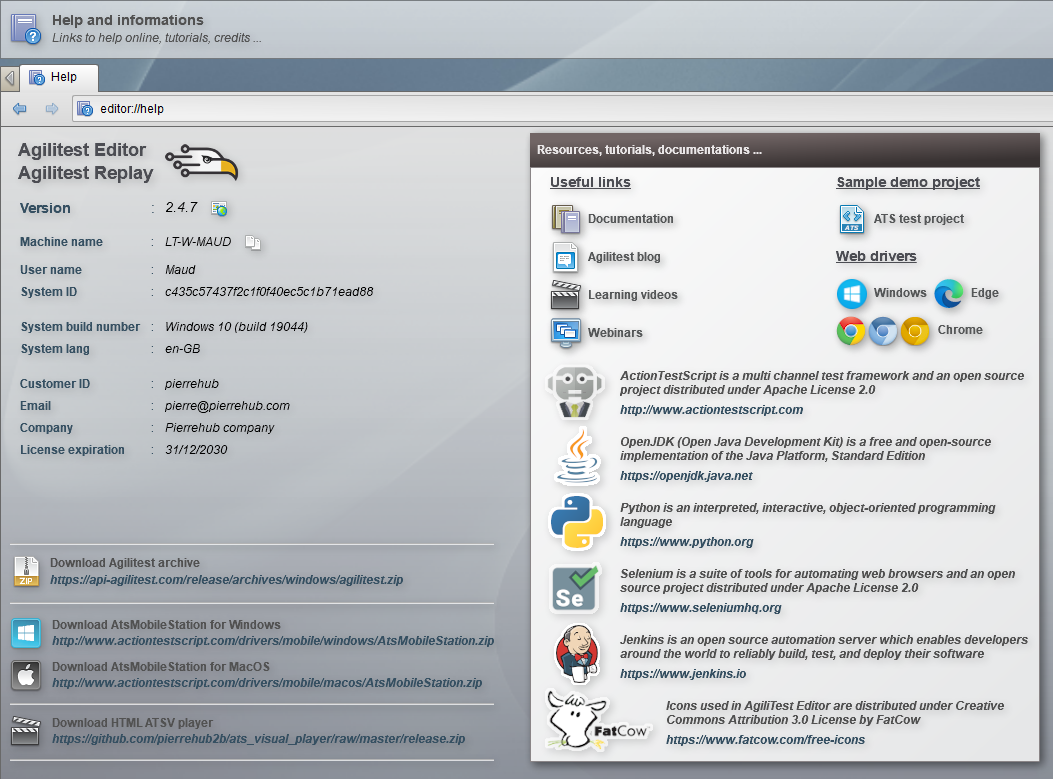Click the 'Sample demo project' heading
1053x779 pixels.
tap(908, 182)
